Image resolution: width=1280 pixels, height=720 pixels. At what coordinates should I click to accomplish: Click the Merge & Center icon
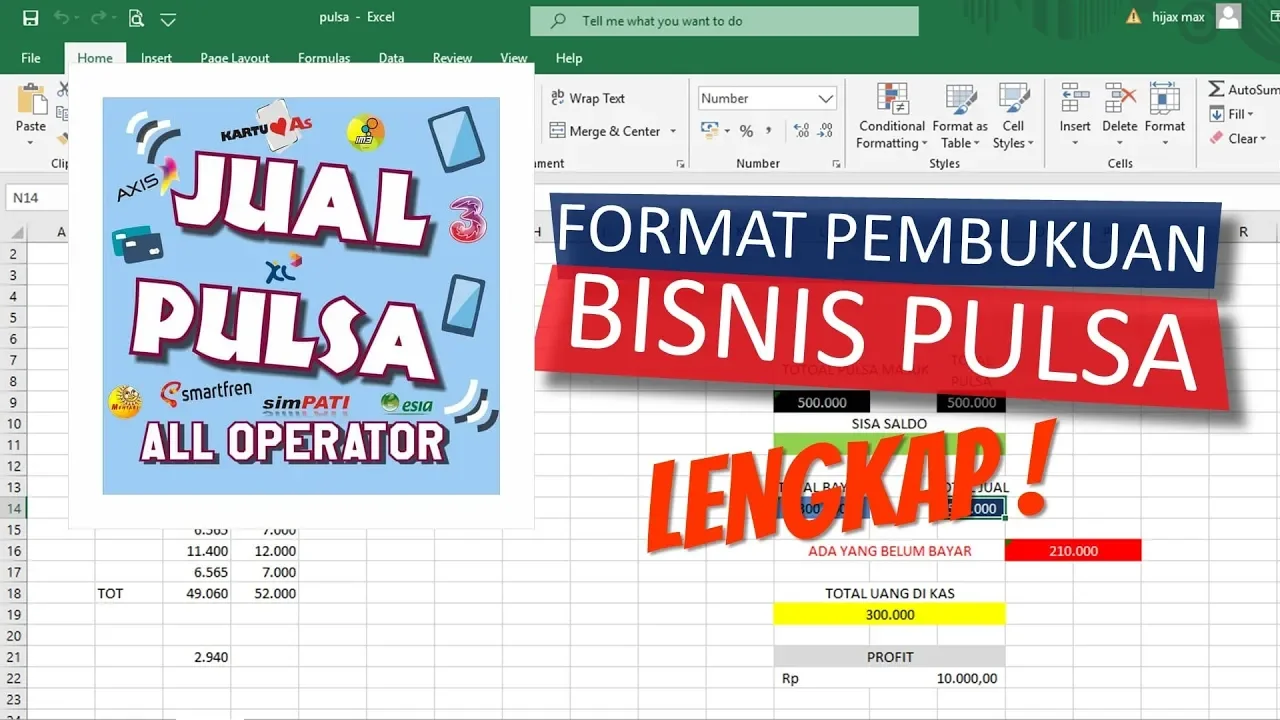(557, 131)
